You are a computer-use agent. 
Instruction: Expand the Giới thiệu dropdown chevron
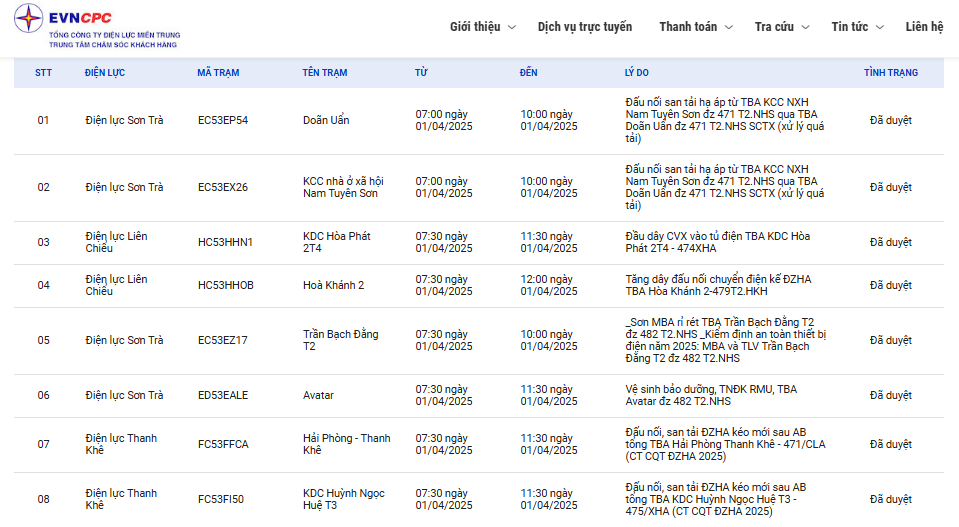(512, 27)
